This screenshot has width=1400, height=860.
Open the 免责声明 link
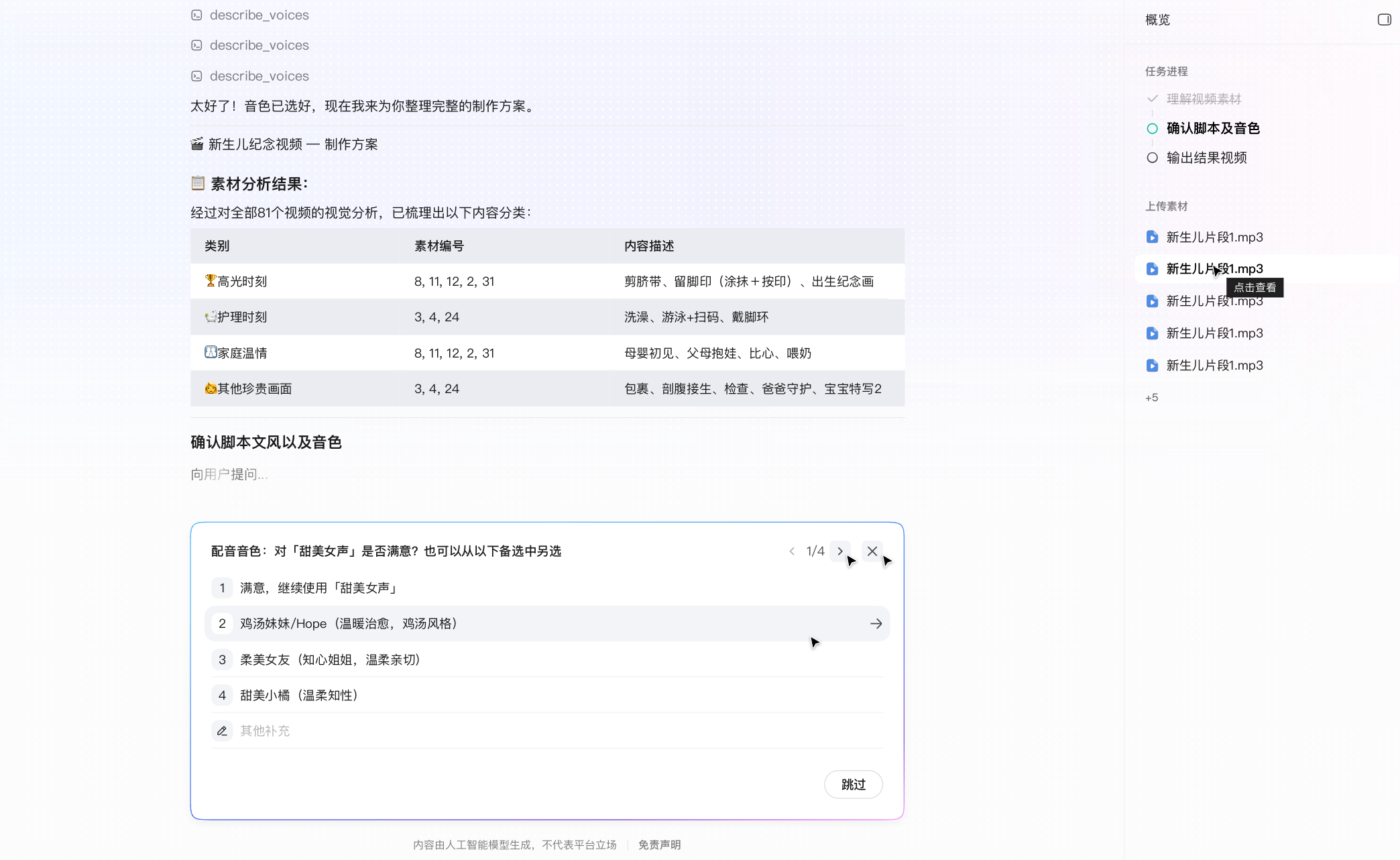pyautogui.click(x=659, y=845)
